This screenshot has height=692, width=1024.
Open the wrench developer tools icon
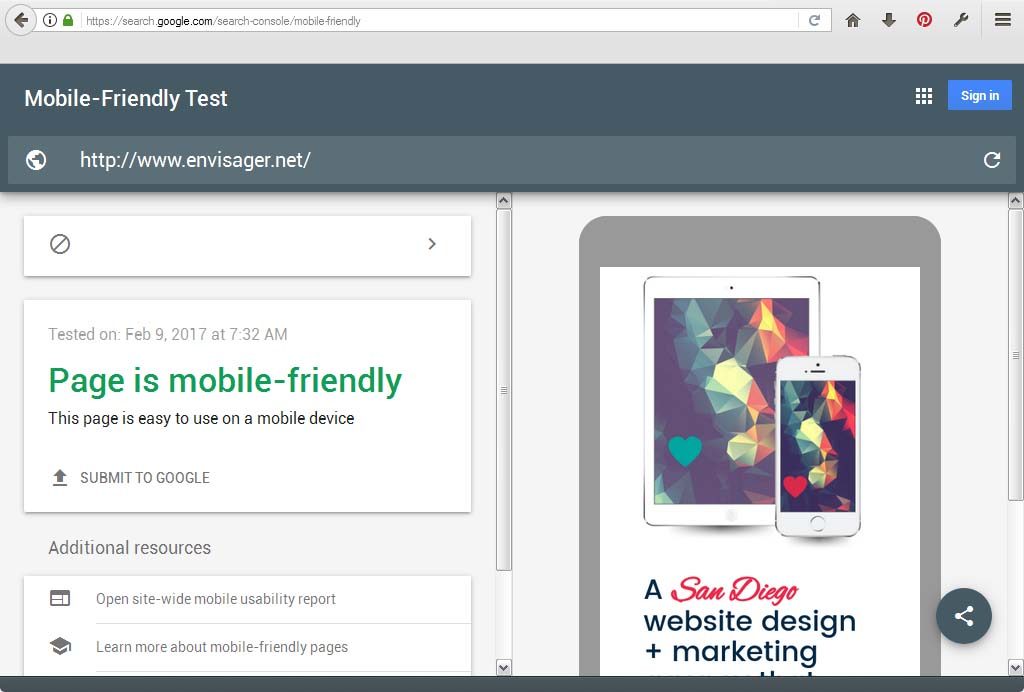(x=961, y=20)
